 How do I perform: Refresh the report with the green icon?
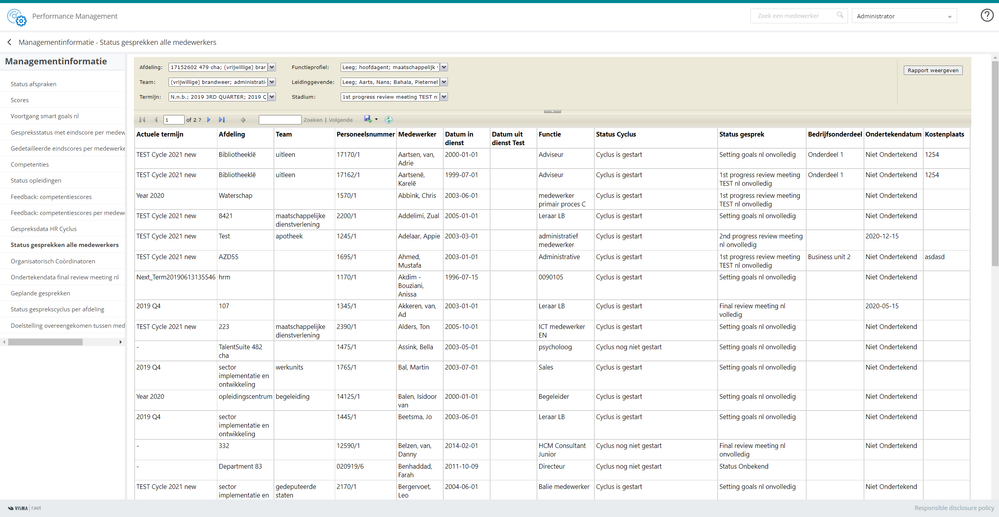389,120
